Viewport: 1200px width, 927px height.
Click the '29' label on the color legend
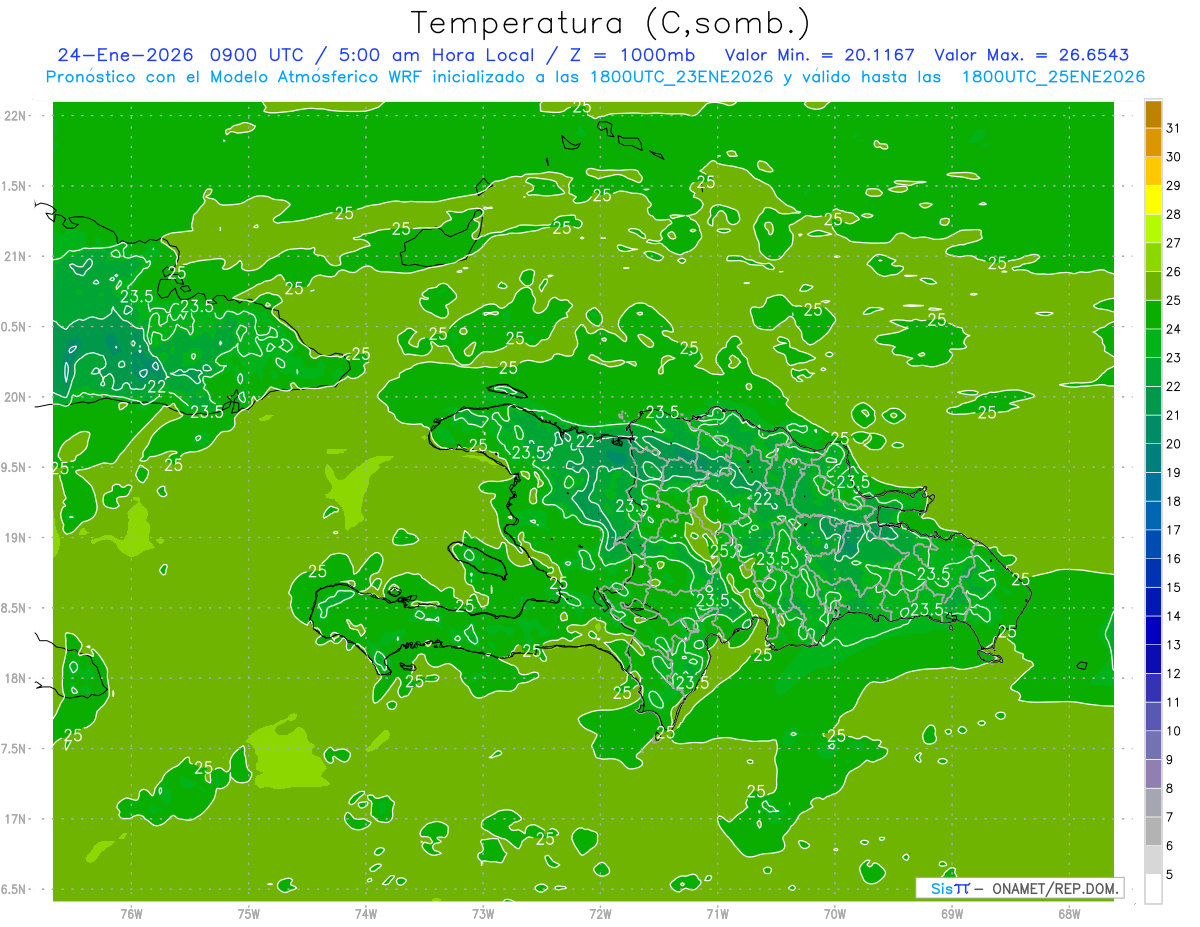click(x=1173, y=185)
